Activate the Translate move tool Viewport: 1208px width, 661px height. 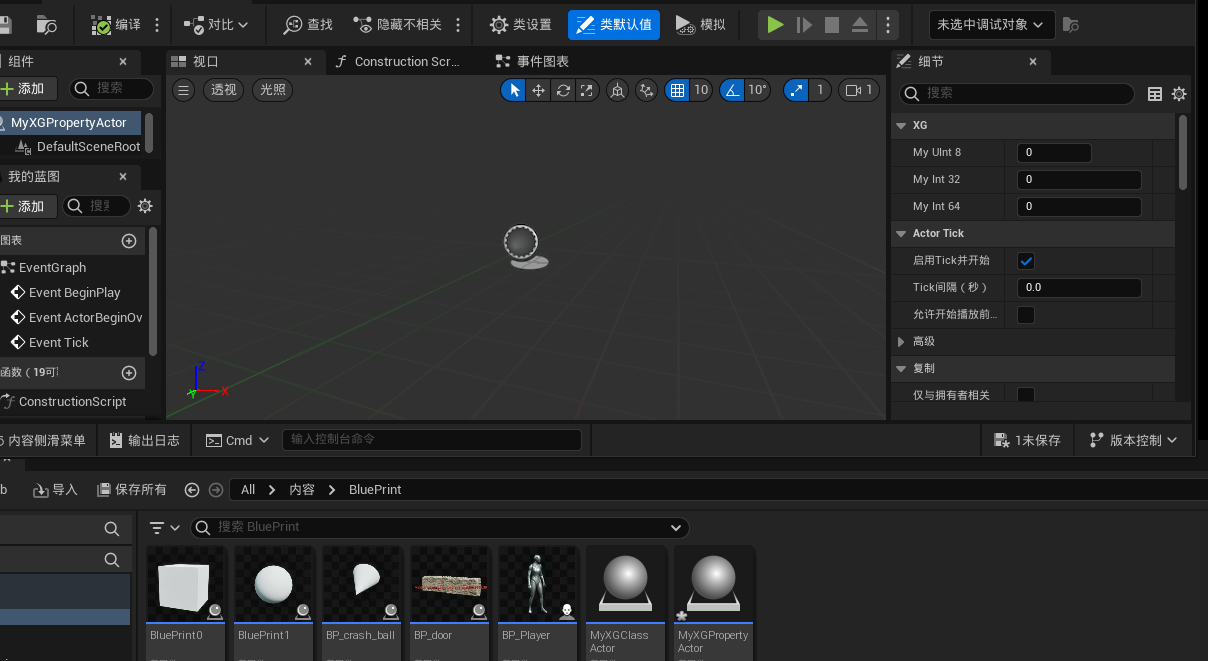click(x=539, y=91)
